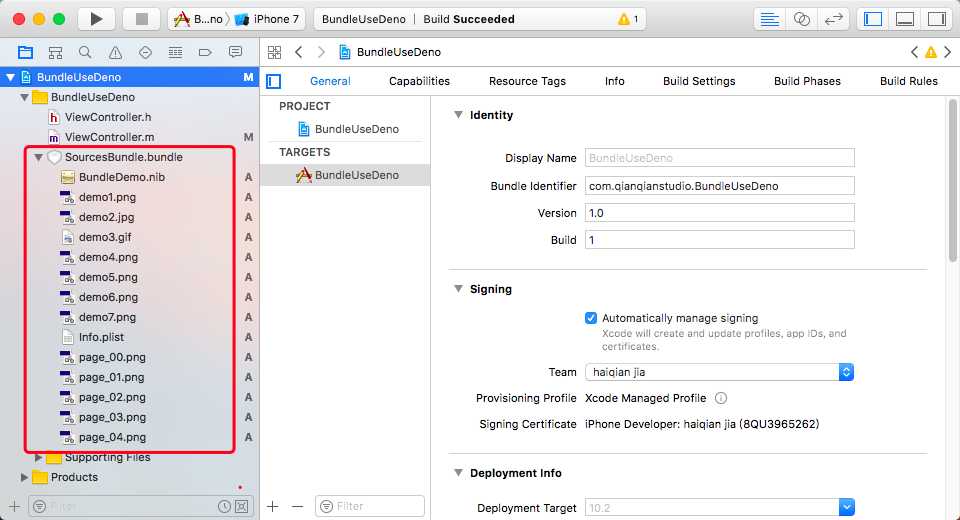The image size is (960, 520).
Task: Go back in editor history
Action: (x=299, y=53)
